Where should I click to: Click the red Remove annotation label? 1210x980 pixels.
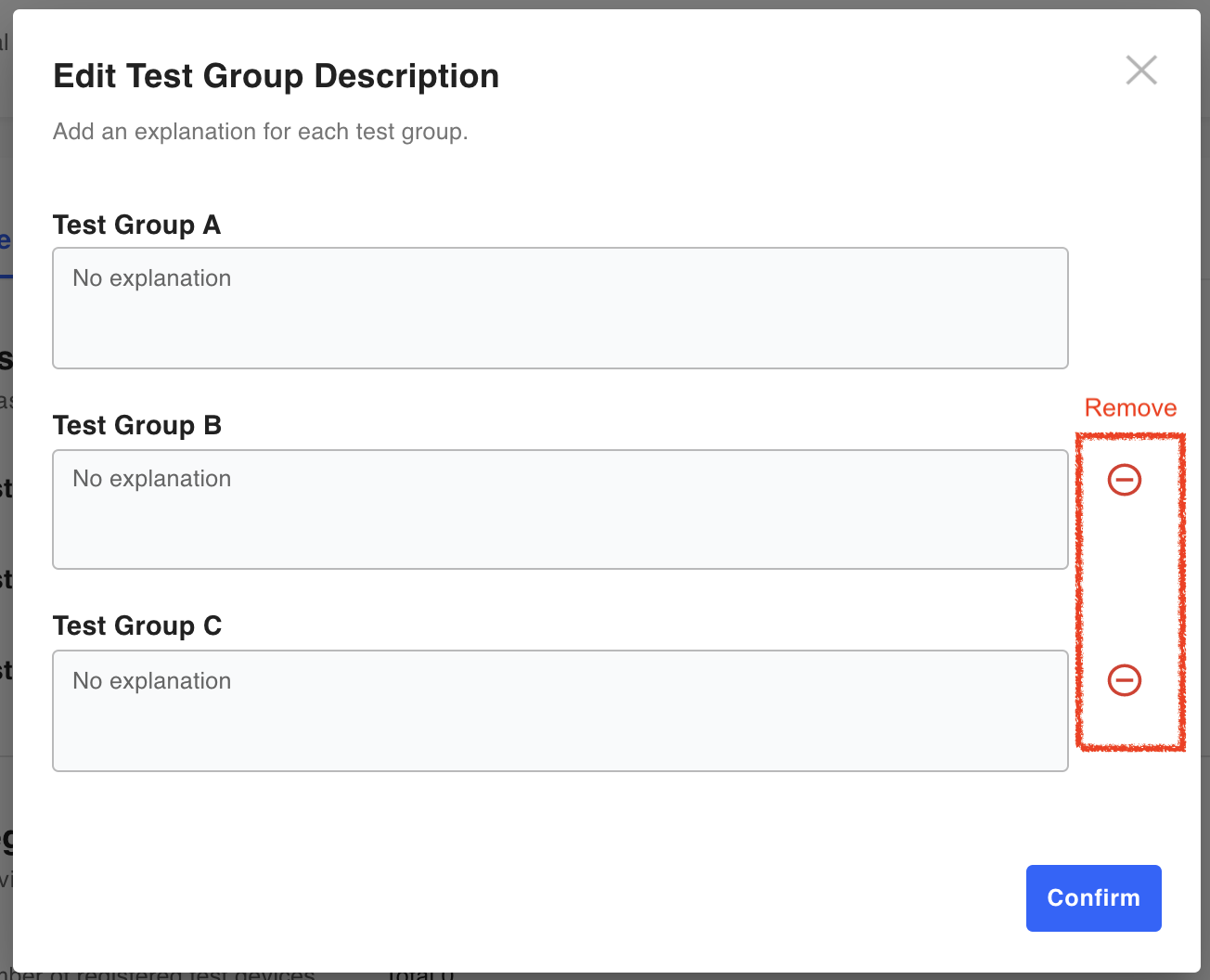click(x=1130, y=408)
